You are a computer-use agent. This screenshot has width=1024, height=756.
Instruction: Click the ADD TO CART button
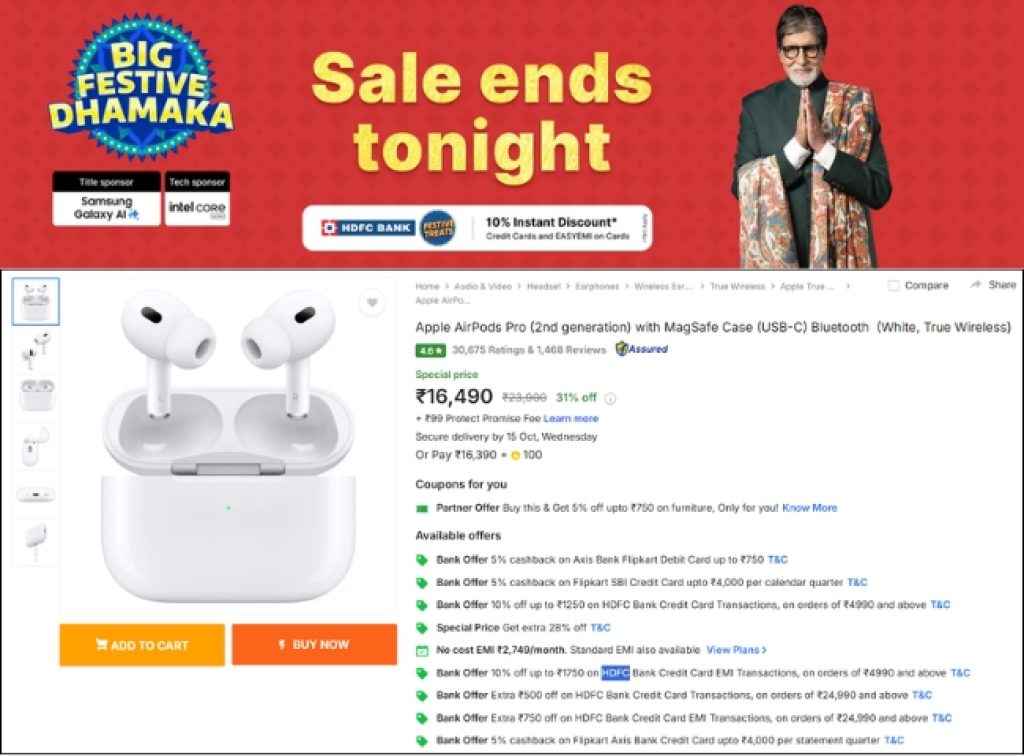point(142,645)
